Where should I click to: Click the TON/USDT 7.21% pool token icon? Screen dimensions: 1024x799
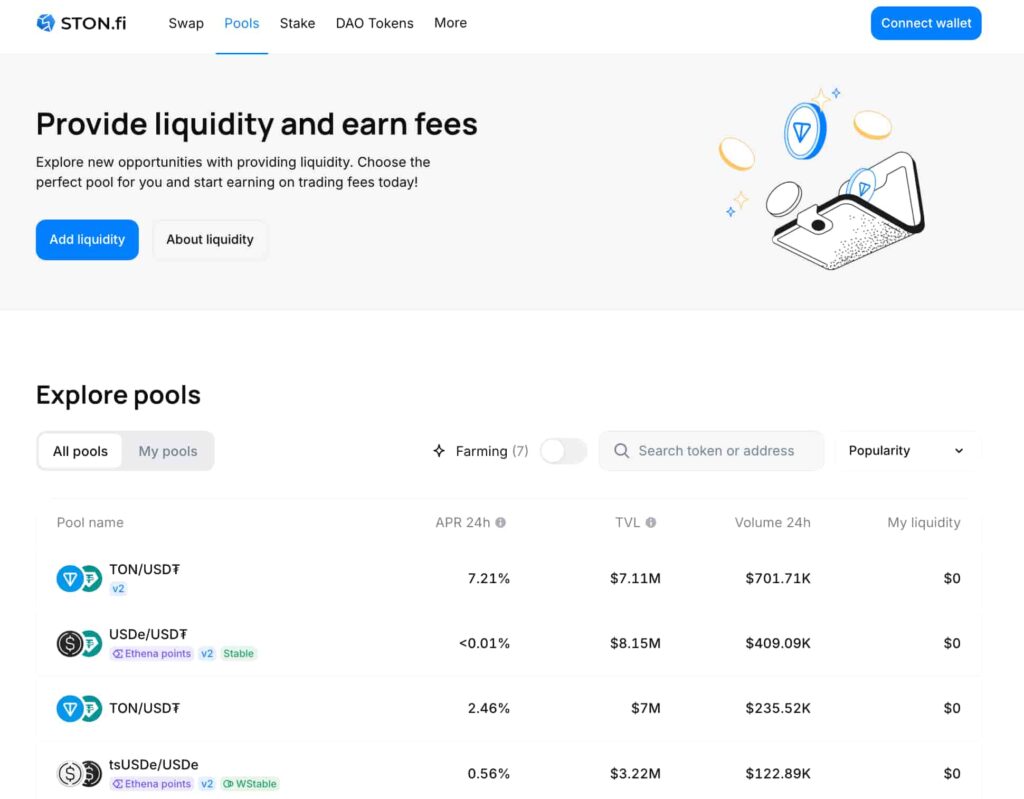[x=79, y=578]
